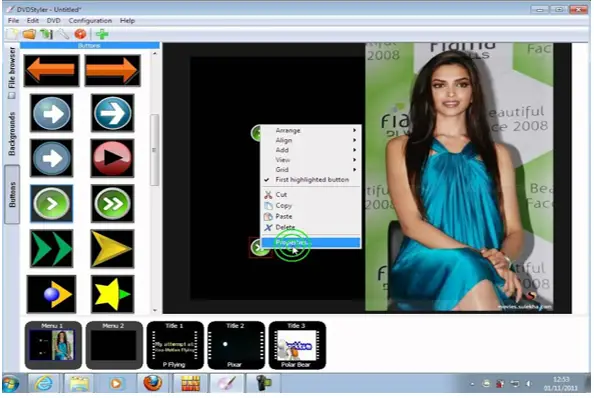Click the woman photo on the menu canvas
Viewport: 594px width, 398px height.
point(459,177)
